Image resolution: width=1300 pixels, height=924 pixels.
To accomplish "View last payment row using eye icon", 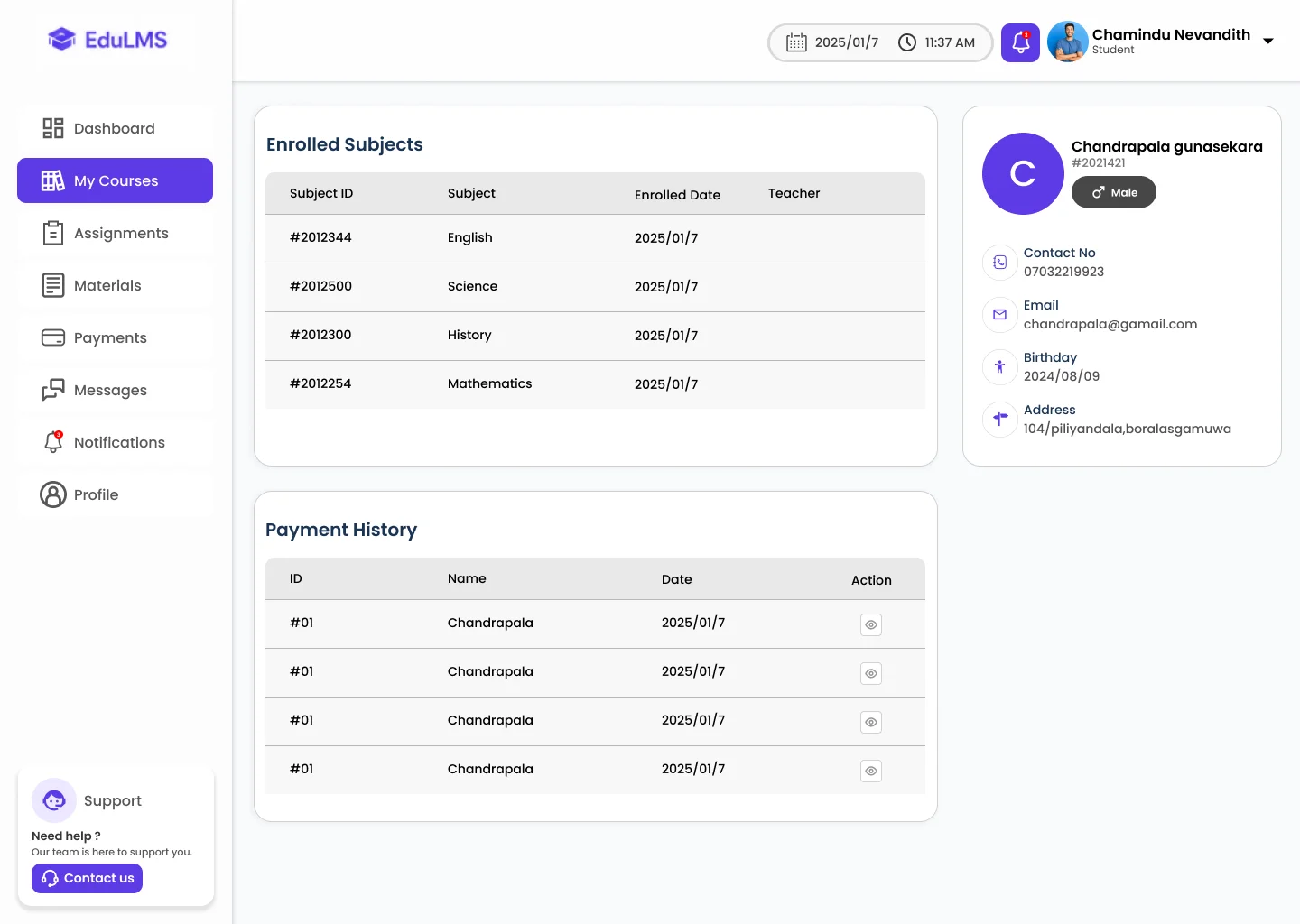I will [871, 771].
